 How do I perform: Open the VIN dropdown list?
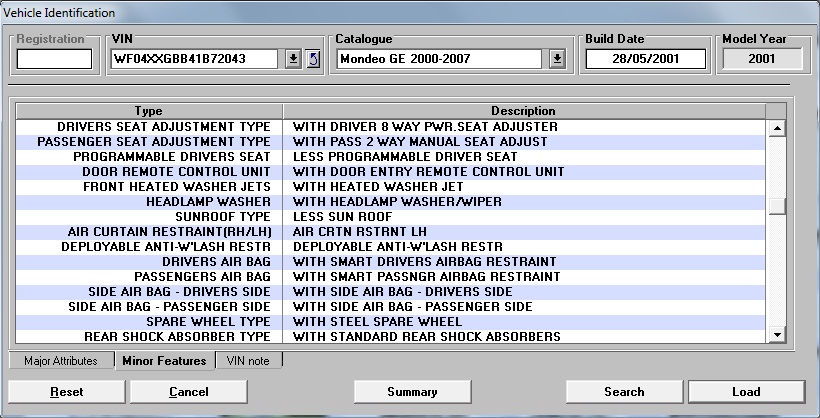click(293, 59)
